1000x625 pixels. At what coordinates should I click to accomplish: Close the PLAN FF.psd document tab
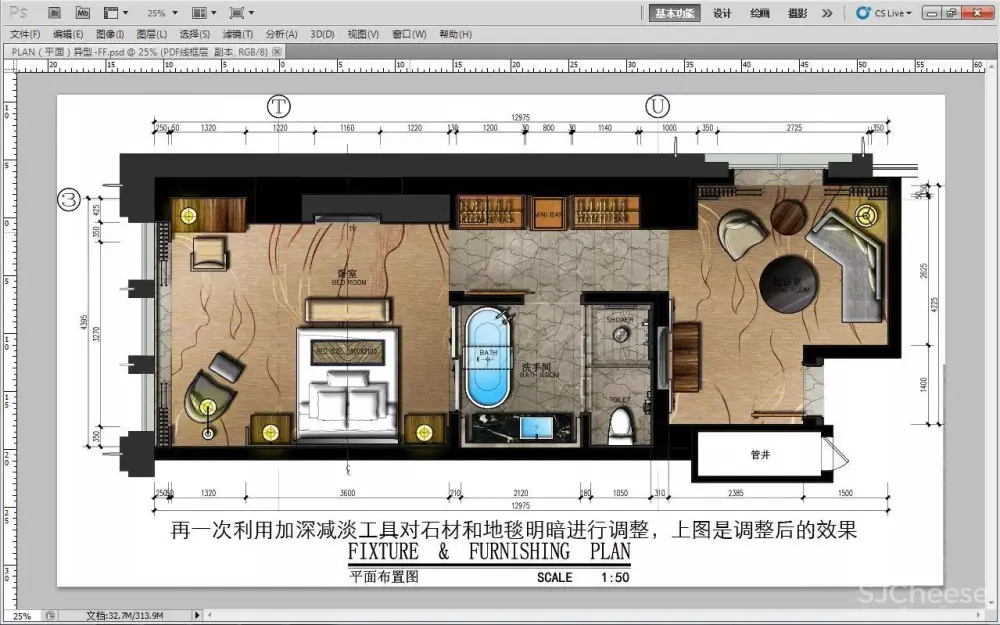[x=277, y=50]
